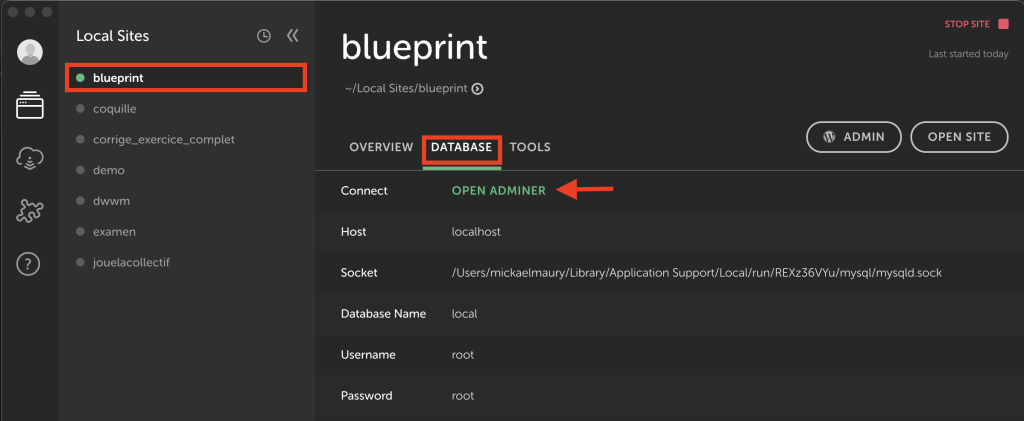Select the blueprint site

pos(186,78)
